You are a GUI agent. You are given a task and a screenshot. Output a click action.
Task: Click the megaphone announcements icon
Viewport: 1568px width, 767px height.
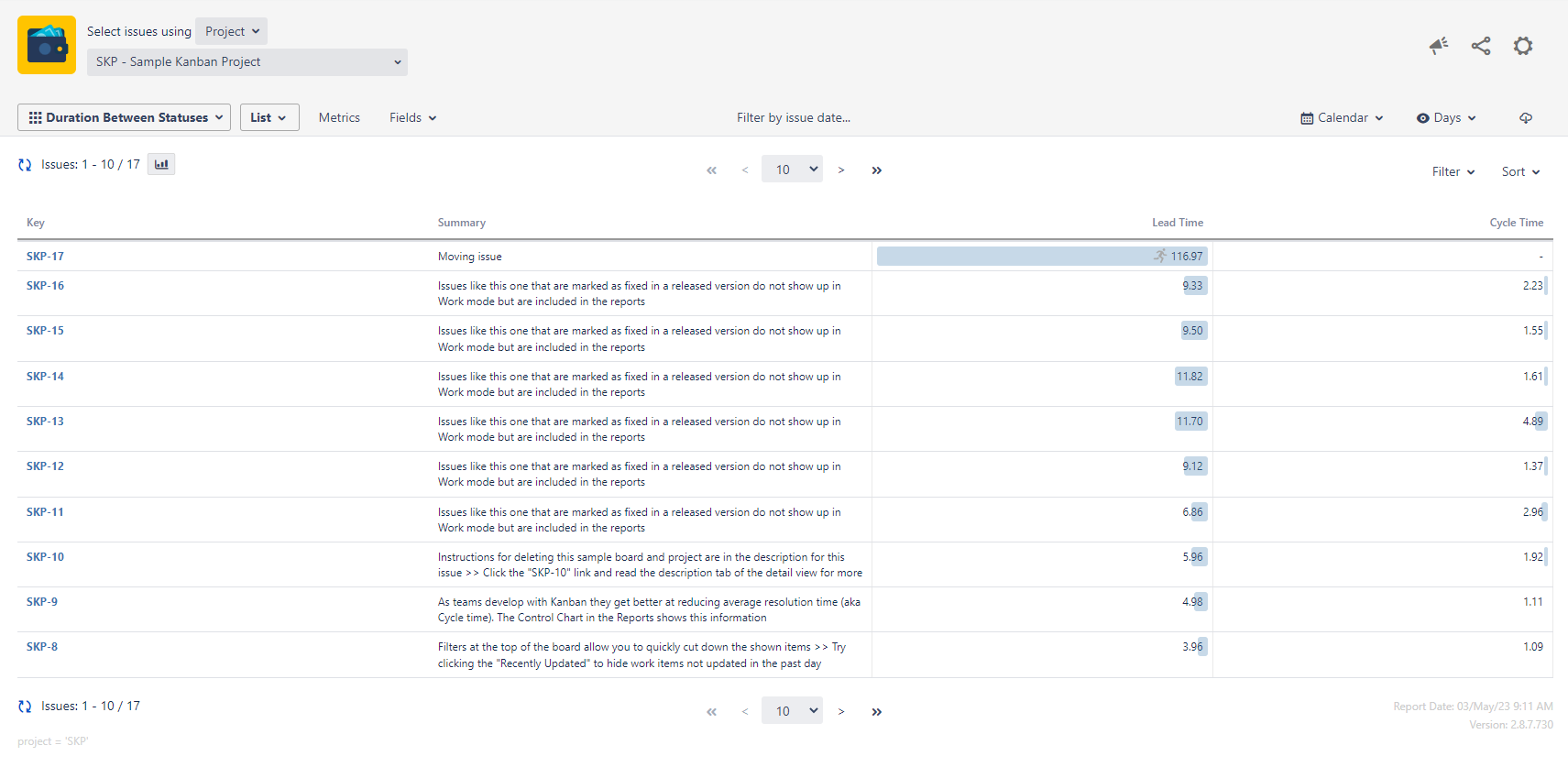[1439, 46]
